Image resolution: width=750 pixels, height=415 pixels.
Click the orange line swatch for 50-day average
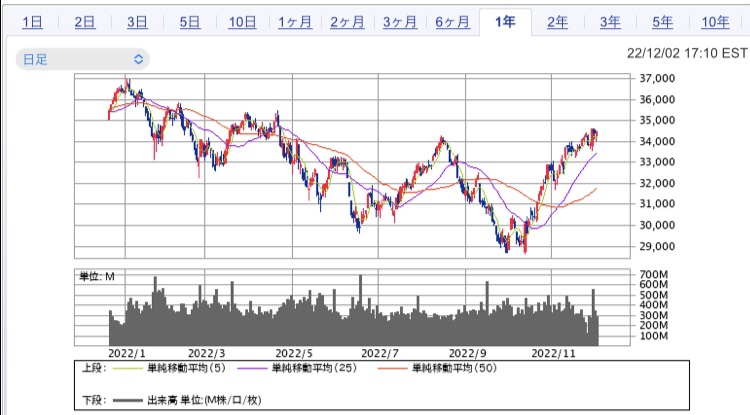(392, 369)
